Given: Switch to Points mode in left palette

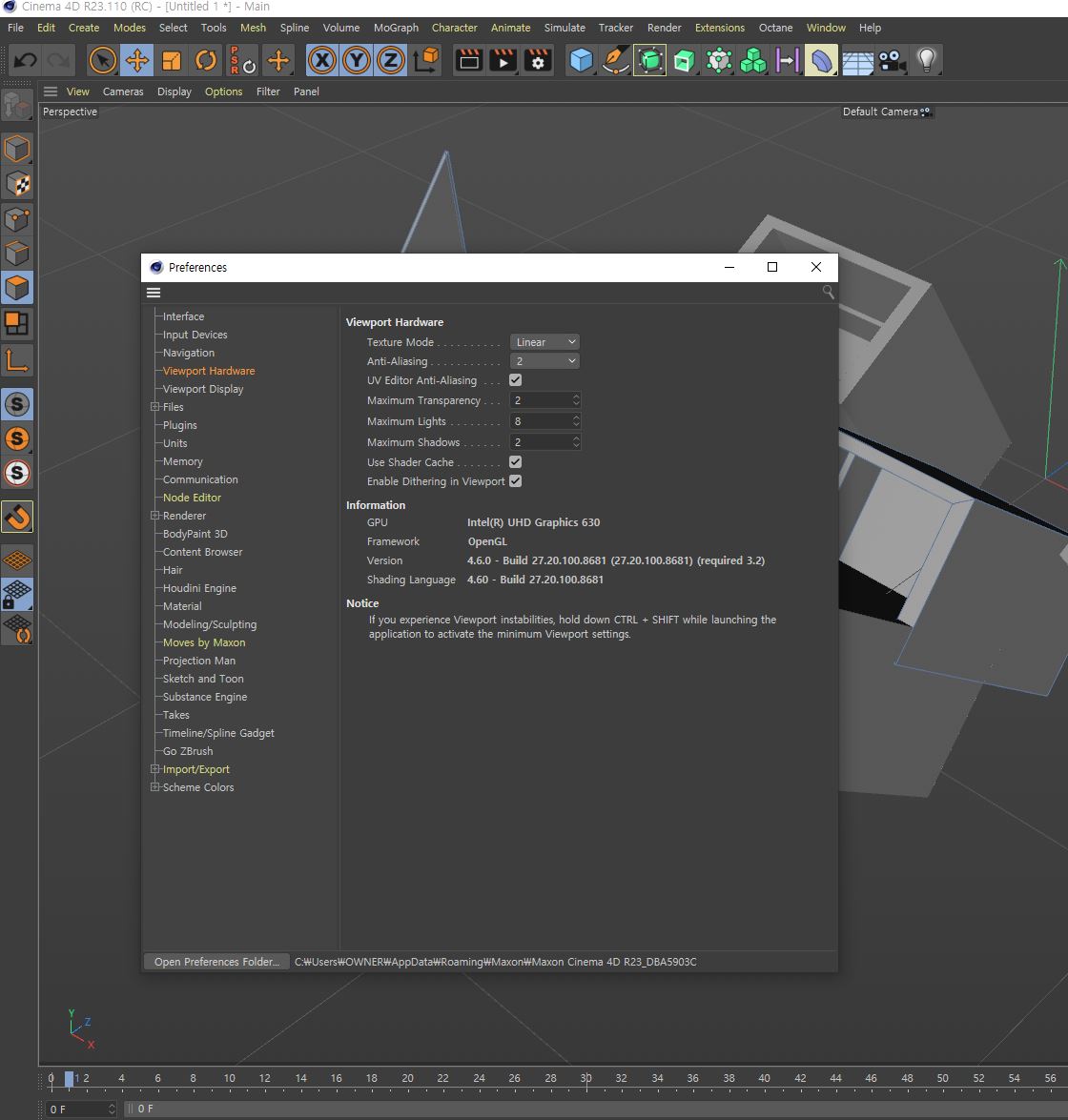Looking at the screenshot, I should [x=17, y=218].
